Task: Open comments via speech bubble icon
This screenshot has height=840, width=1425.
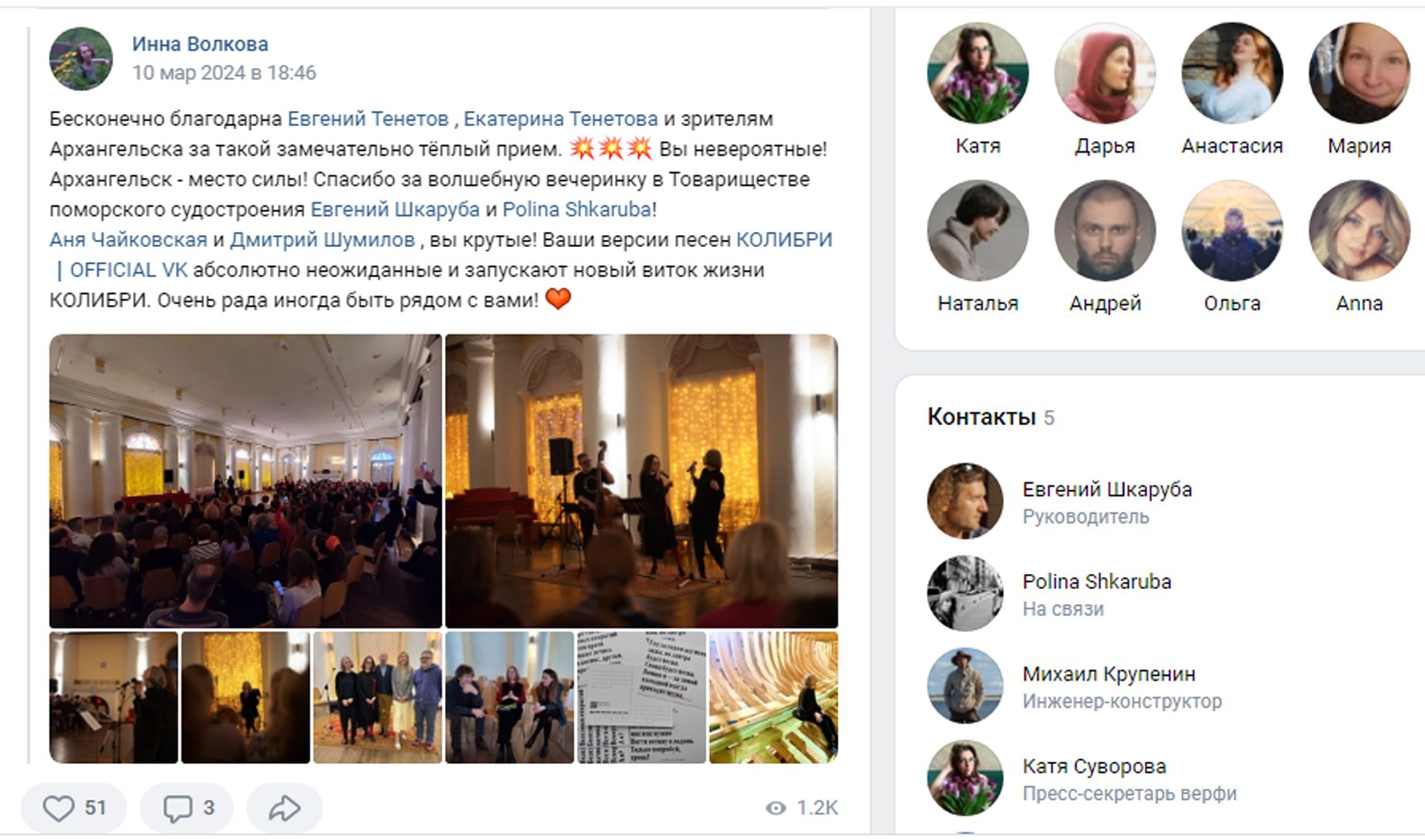Action: (x=188, y=808)
